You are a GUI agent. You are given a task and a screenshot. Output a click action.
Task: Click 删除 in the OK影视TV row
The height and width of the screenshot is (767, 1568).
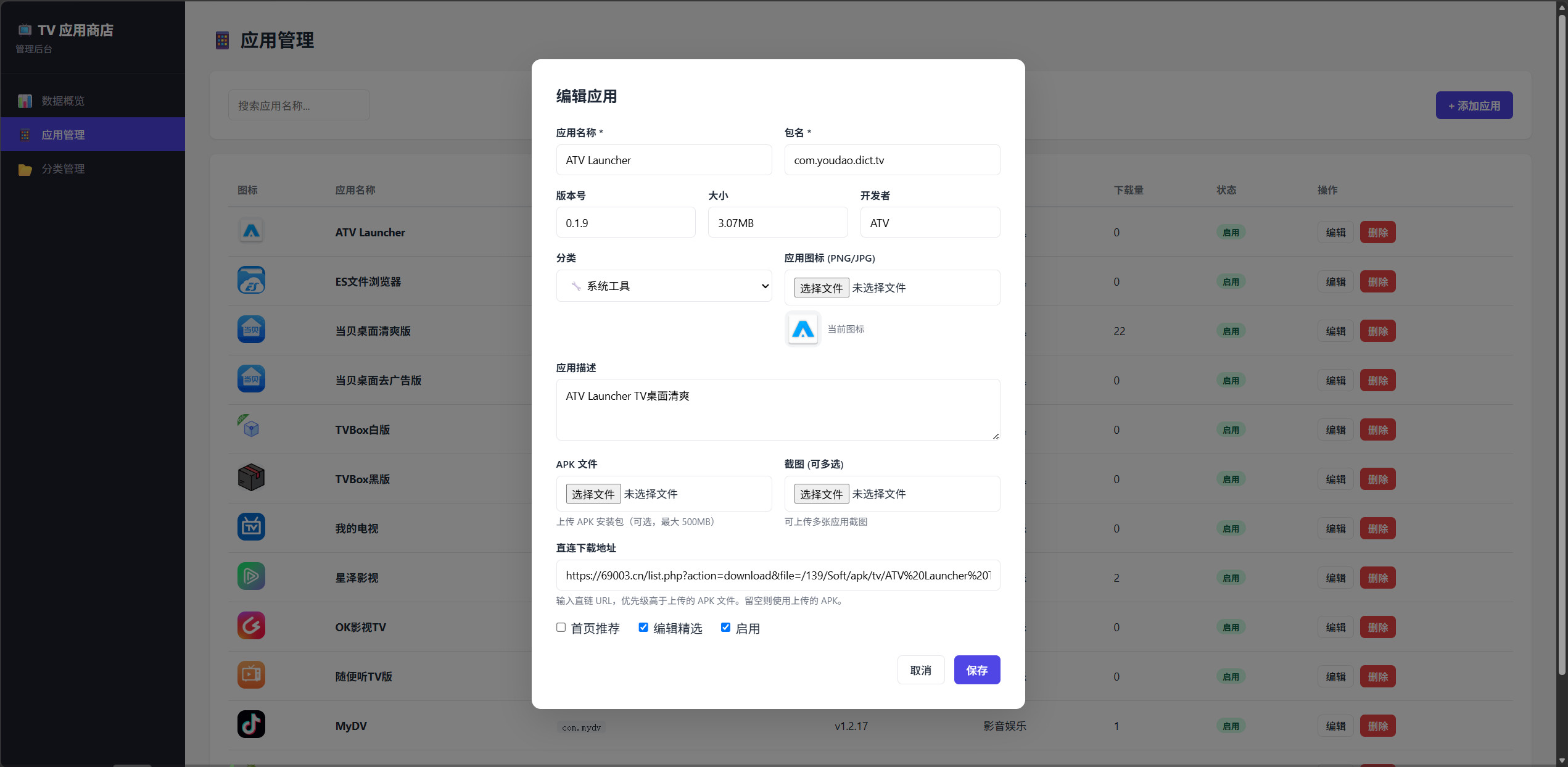click(1378, 627)
